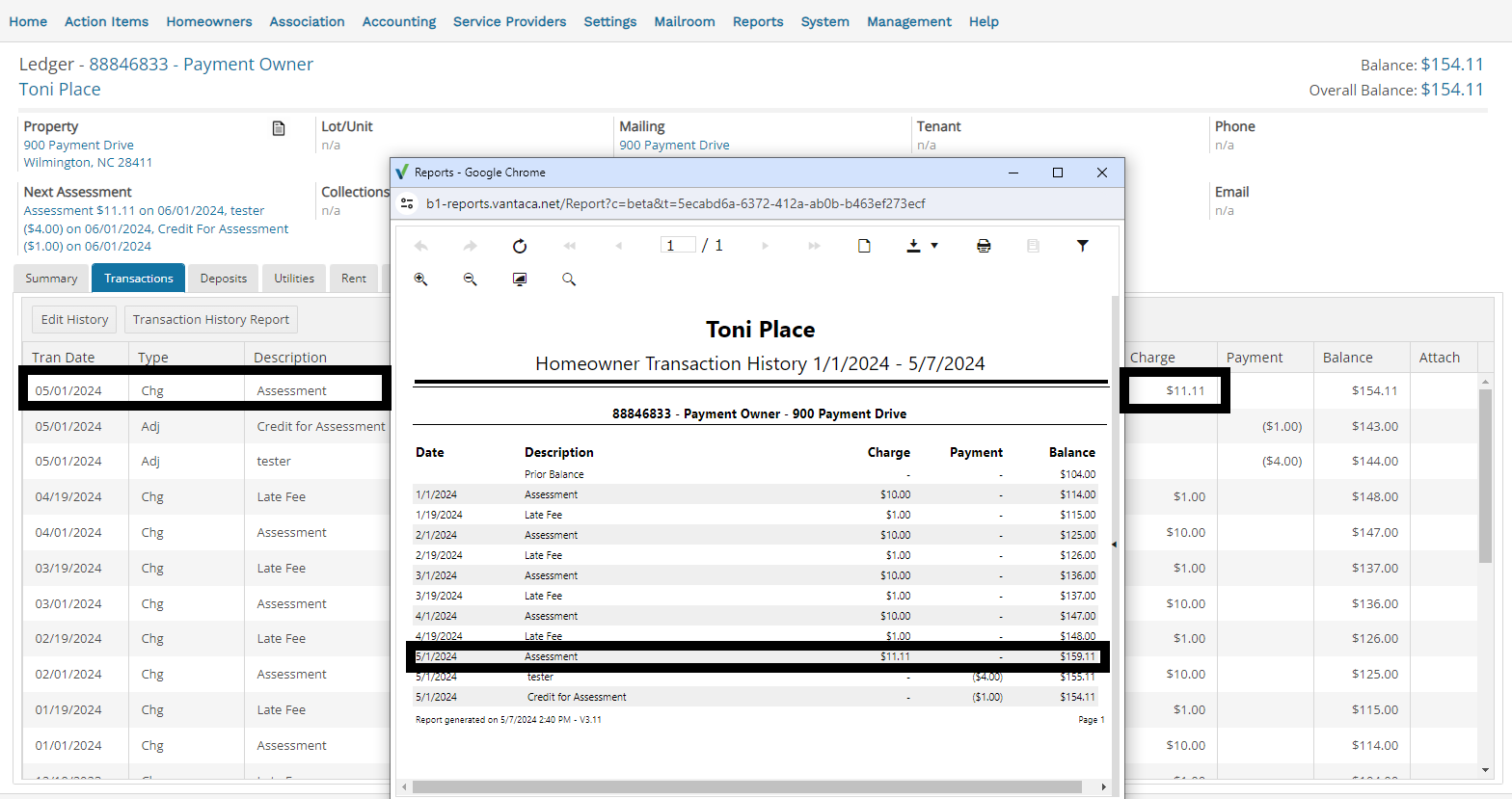Click the Balance $154.11 amount link

(1452, 65)
